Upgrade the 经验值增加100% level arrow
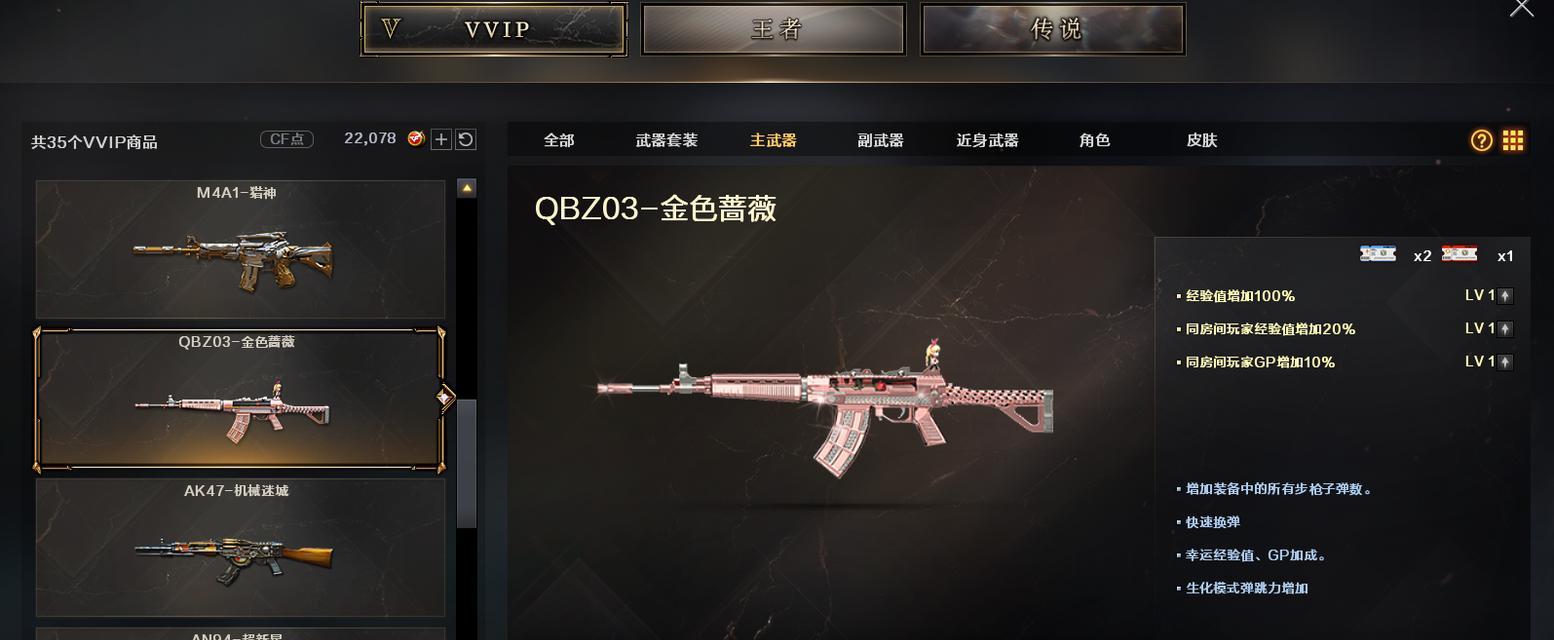 click(x=1505, y=296)
